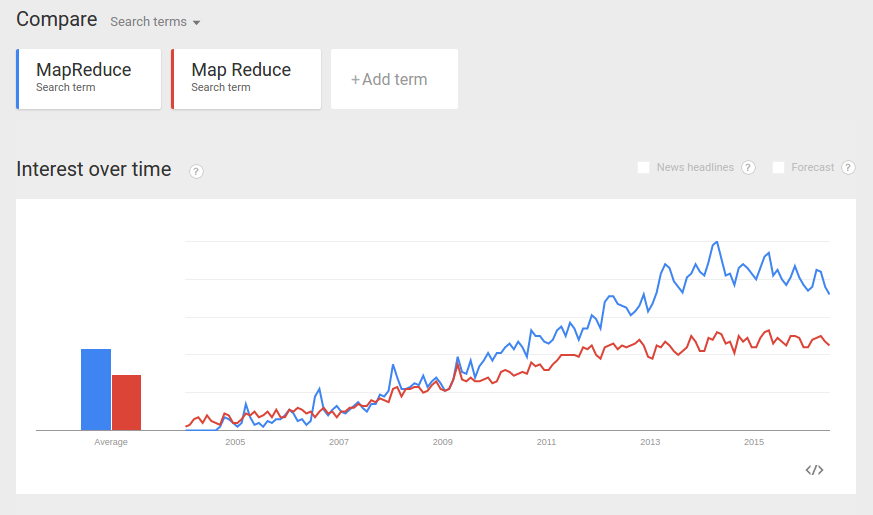This screenshot has height=515, width=873.
Task: Click help icon next to Forecast
Action: 848,167
